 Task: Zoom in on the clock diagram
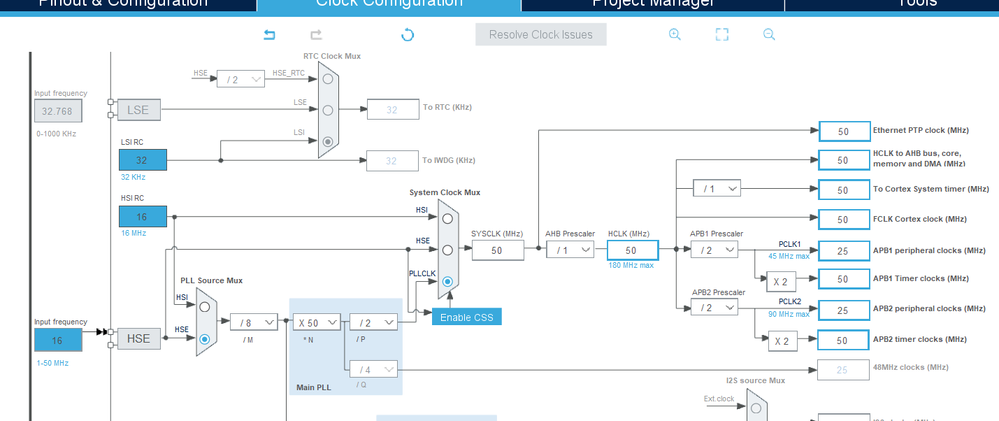(675, 34)
